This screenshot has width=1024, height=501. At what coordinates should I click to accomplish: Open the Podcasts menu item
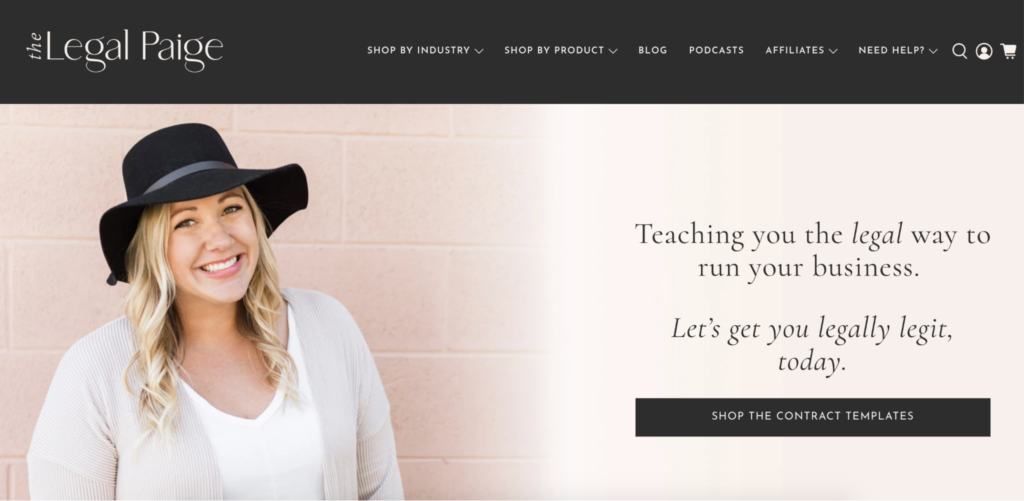tap(716, 50)
